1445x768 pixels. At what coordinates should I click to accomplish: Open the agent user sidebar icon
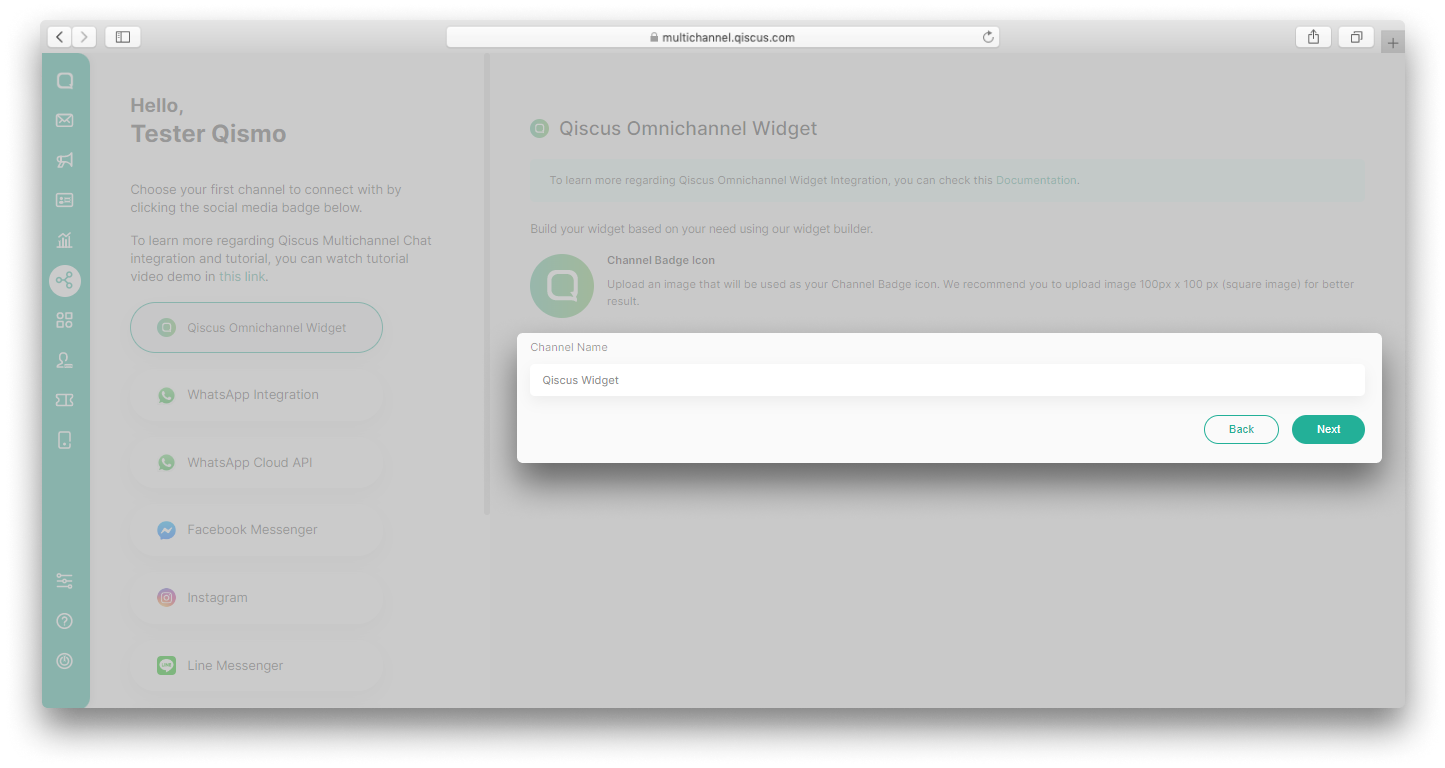click(x=65, y=360)
